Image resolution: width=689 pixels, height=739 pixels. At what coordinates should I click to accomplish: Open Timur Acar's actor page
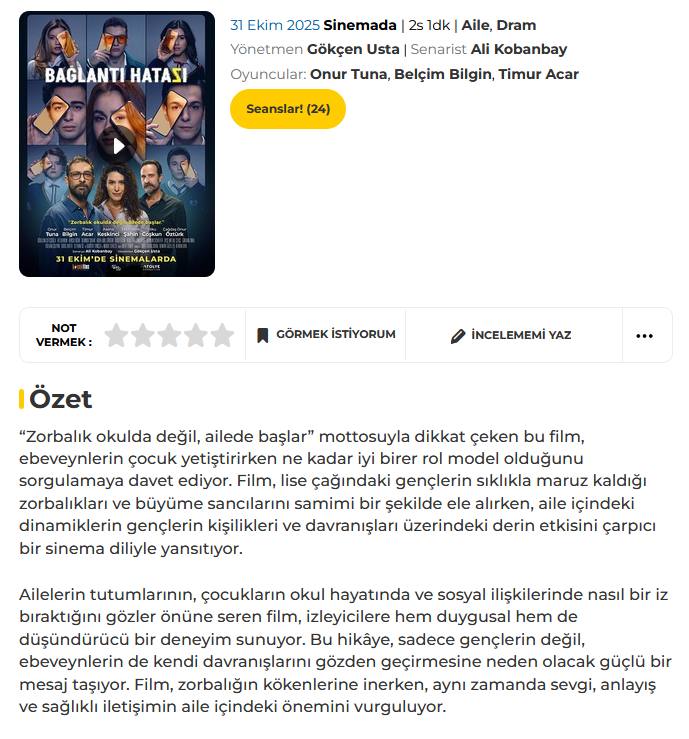pyautogui.click(x=538, y=74)
